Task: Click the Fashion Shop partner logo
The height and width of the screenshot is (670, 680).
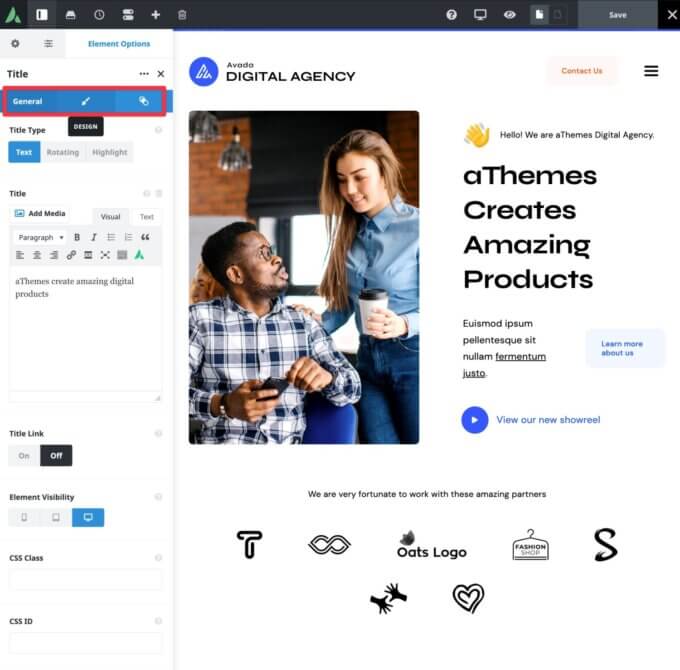Action: click(x=530, y=545)
